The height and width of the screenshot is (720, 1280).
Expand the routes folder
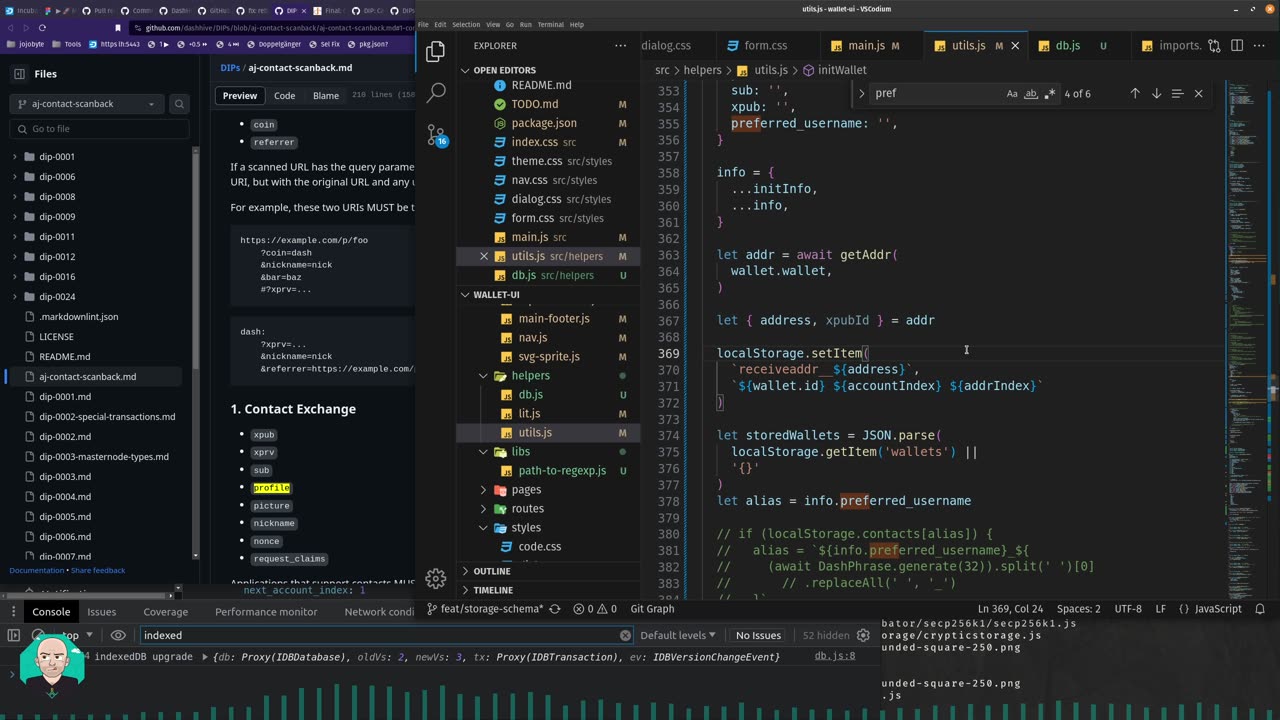(527, 508)
